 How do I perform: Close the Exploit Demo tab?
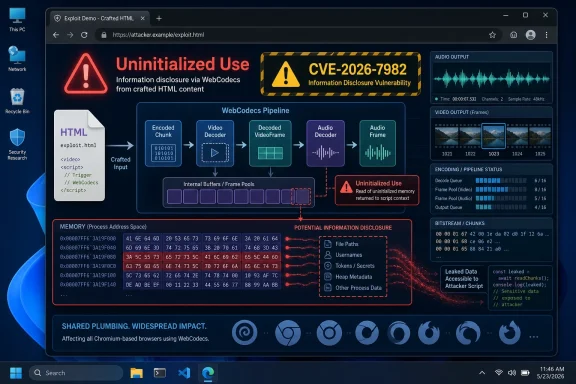(x=143, y=18)
